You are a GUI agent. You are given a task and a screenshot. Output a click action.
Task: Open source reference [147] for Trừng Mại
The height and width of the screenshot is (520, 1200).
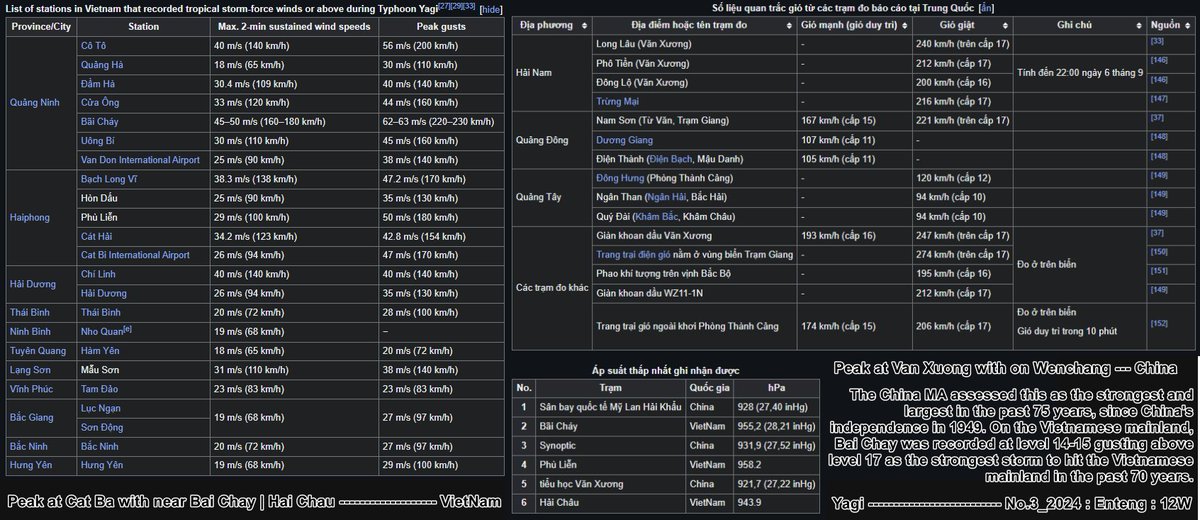pos(1158,99)
